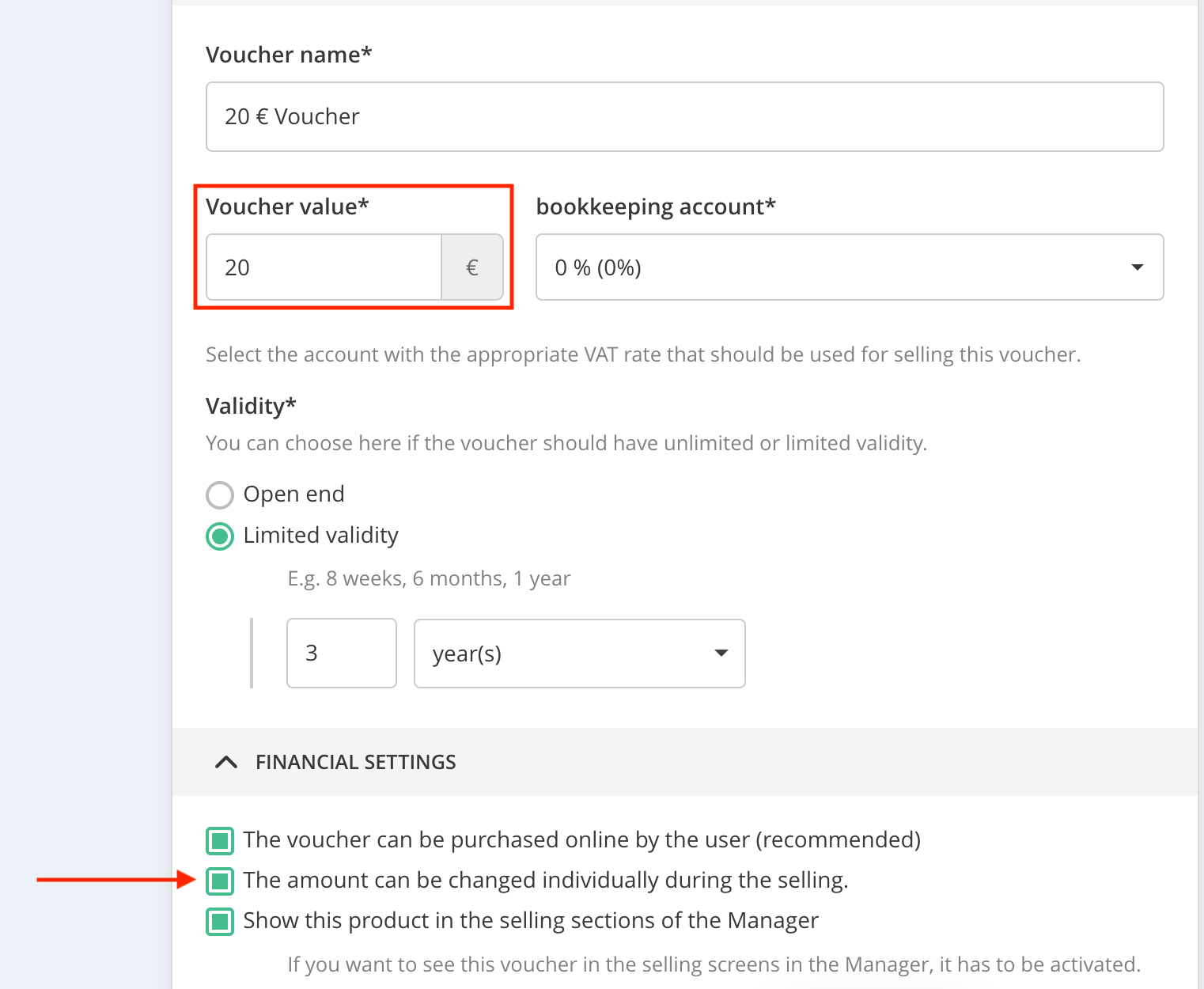Click the validity duration number field

(341, 654)
